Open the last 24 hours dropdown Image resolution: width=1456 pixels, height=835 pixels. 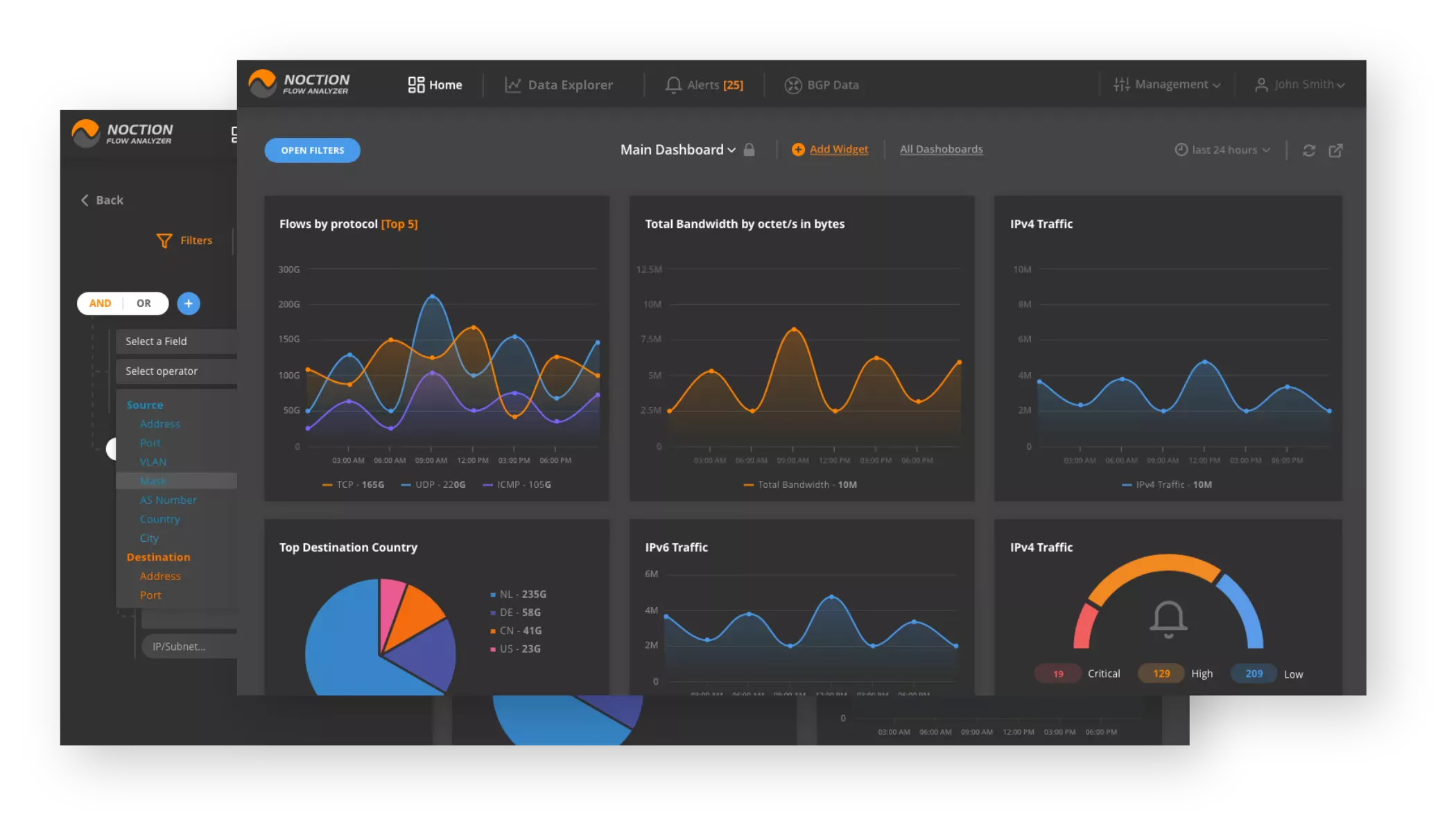click(x=1222, y=150)
